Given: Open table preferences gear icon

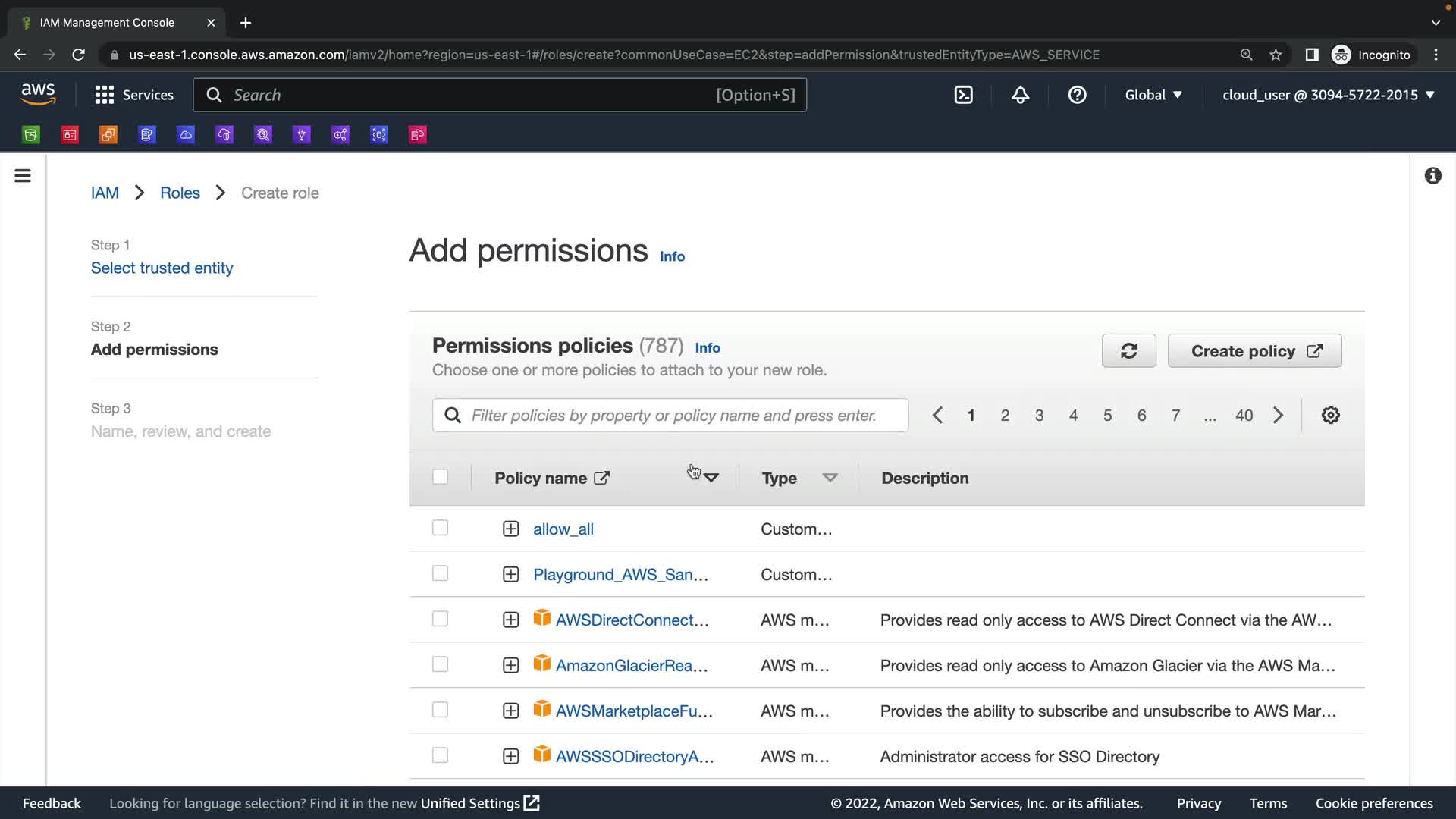Looking at the screenshot, I should (1330, 416).
